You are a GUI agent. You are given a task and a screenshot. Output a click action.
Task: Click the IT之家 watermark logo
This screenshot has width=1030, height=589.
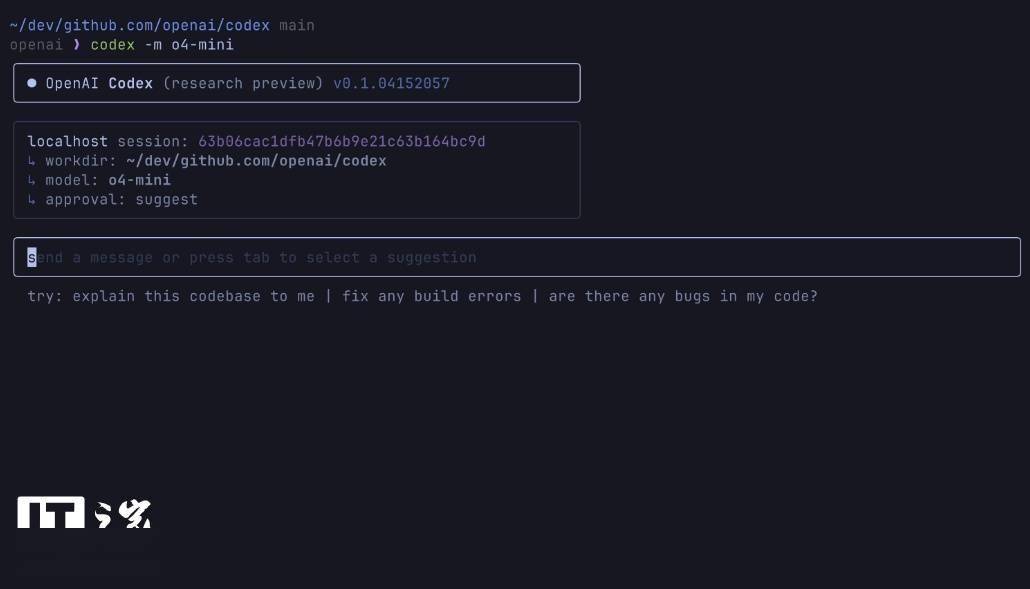point(84,512)
